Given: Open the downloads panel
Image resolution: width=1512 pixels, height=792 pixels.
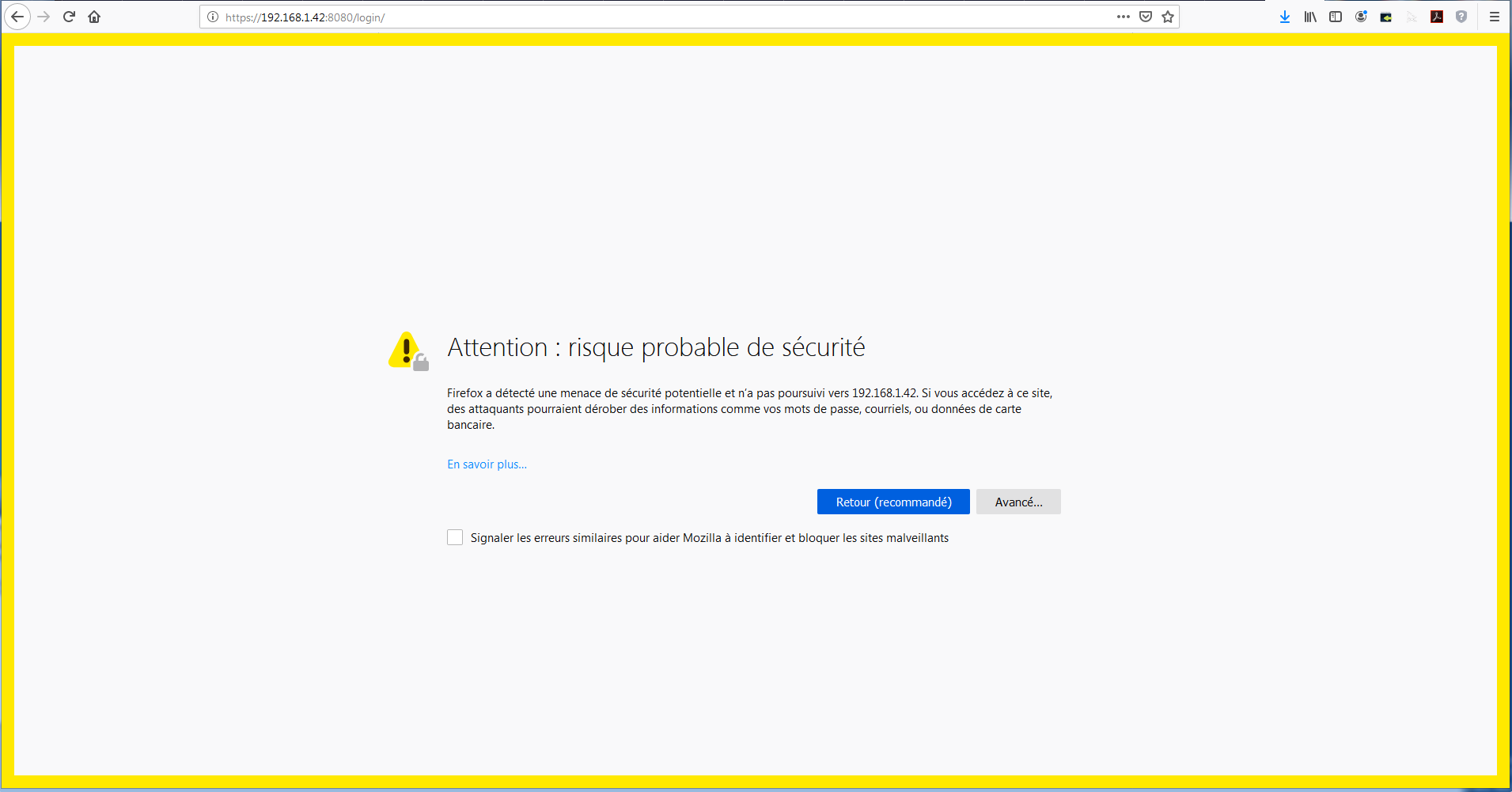Looking at the screenshot, I should [1285, 17].
